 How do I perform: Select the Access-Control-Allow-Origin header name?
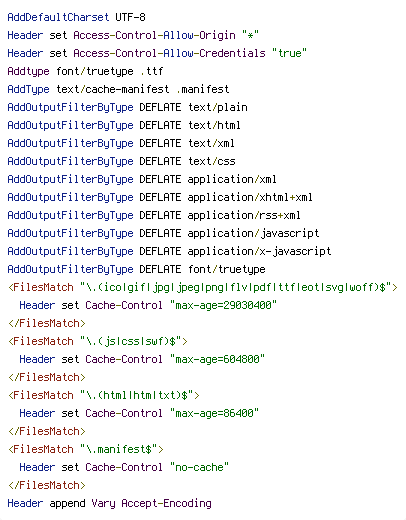(x=154, y=35)
